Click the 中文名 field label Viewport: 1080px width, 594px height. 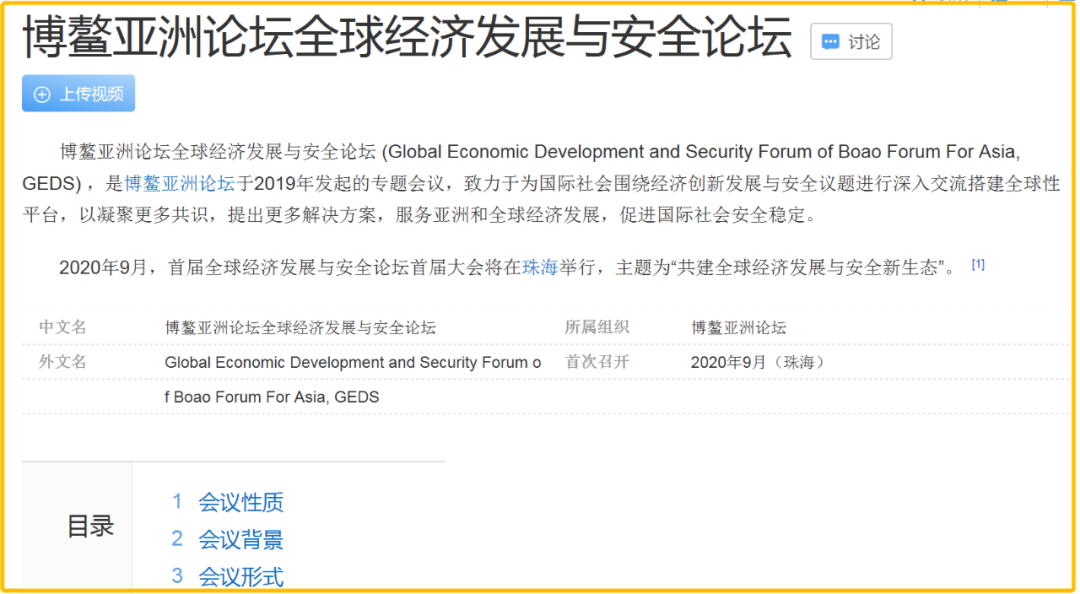pos(63,327)
